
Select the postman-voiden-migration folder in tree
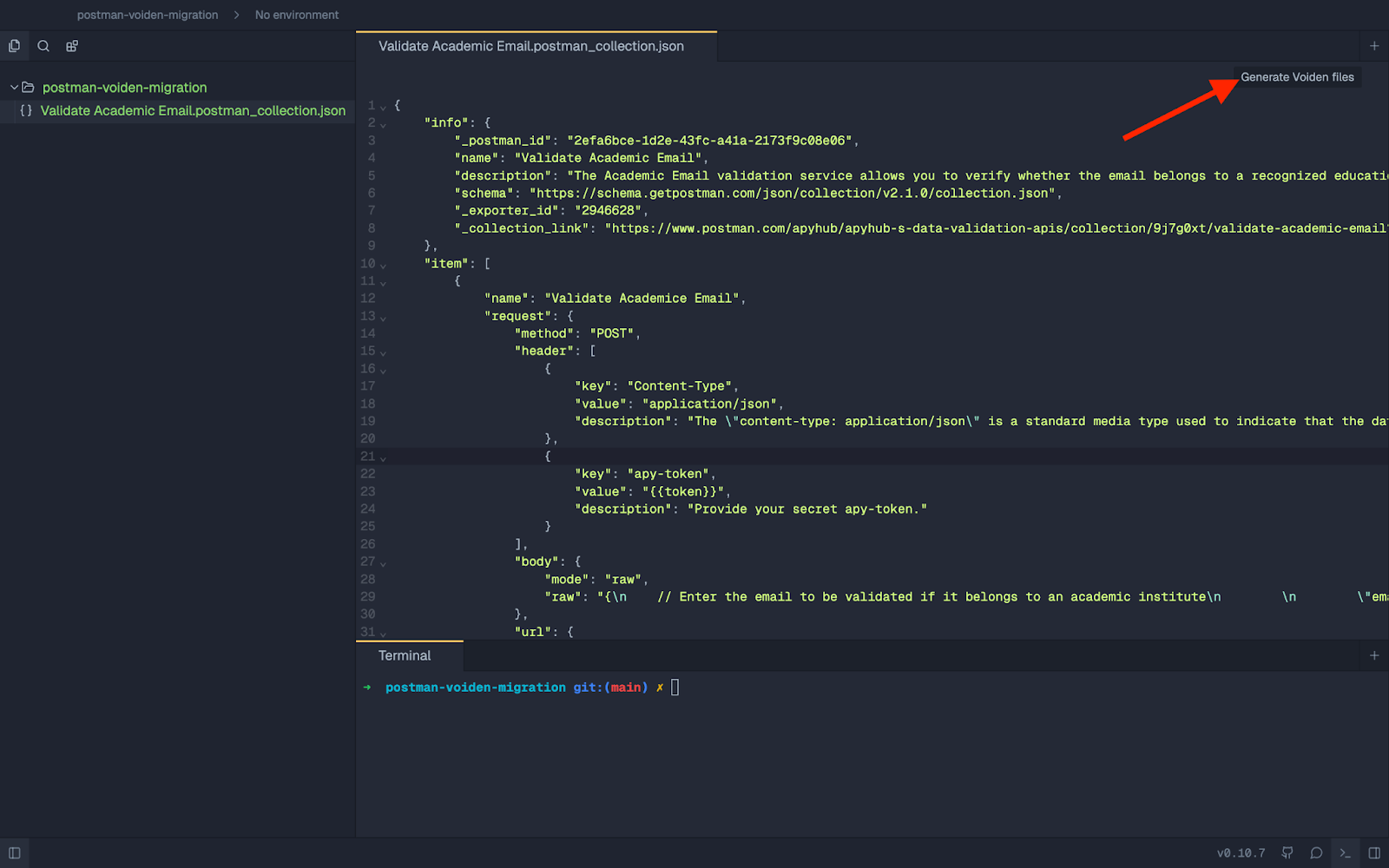tap(124, 88)
